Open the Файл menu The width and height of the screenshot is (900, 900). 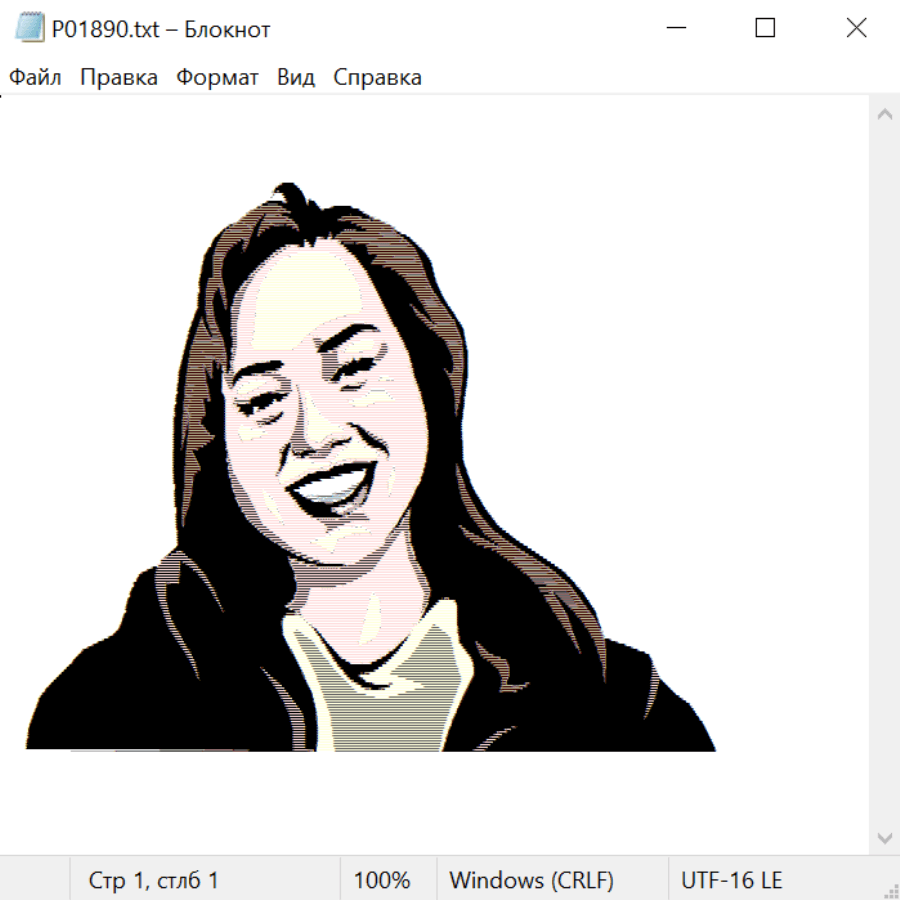35,78
